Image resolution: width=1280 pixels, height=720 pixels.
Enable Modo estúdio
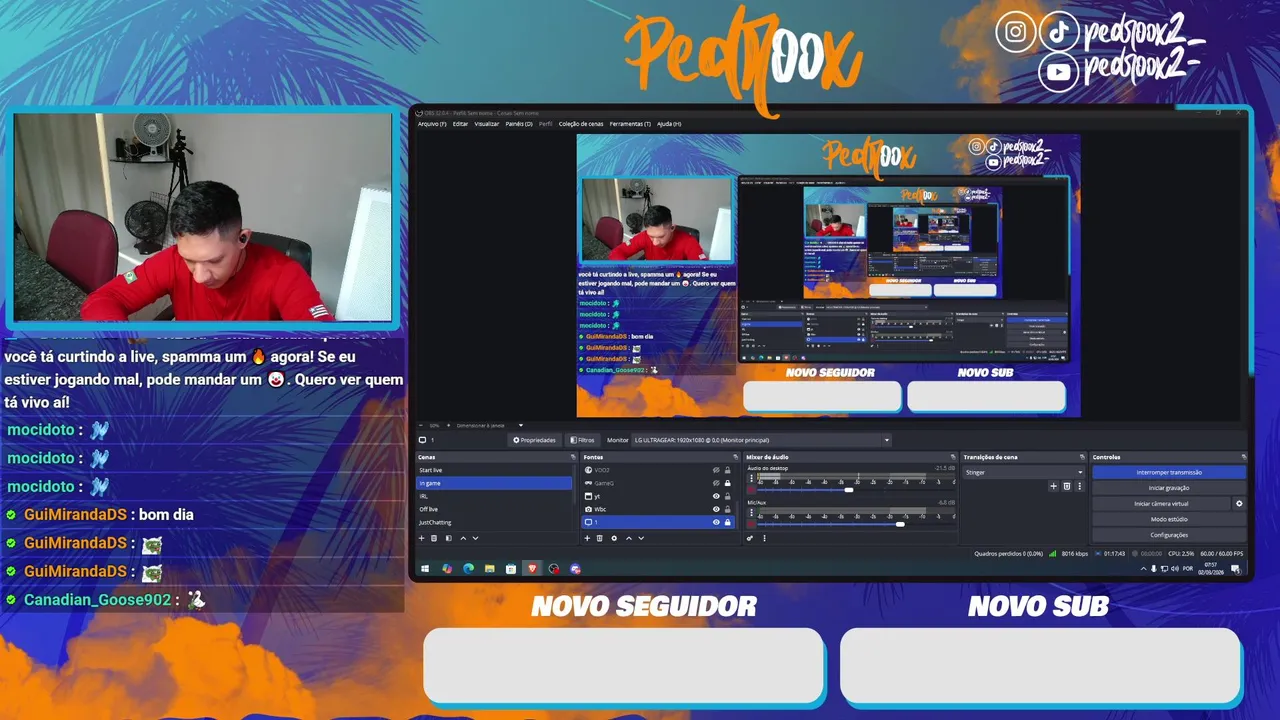point(1169,519)
